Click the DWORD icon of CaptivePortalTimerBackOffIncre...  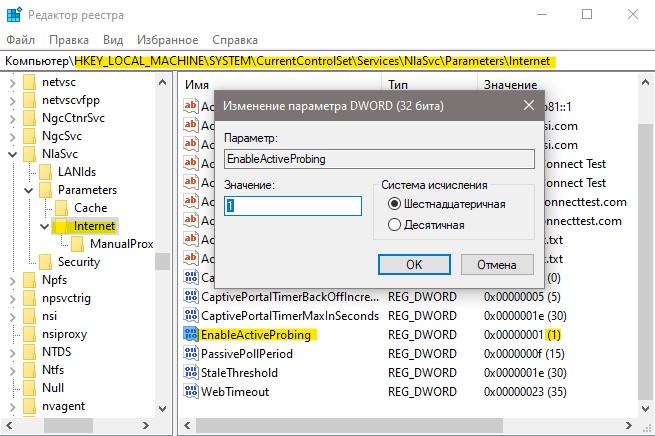[191, 297]
